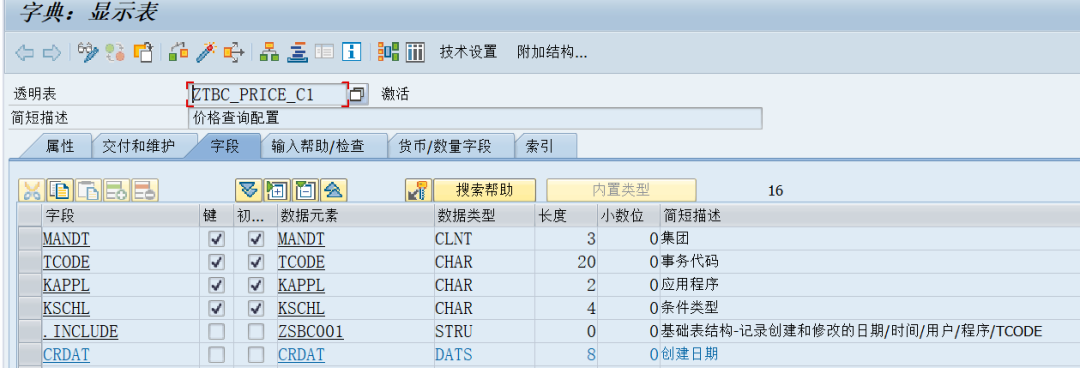Click the 内置类型 button

click(x=621, y=190)
